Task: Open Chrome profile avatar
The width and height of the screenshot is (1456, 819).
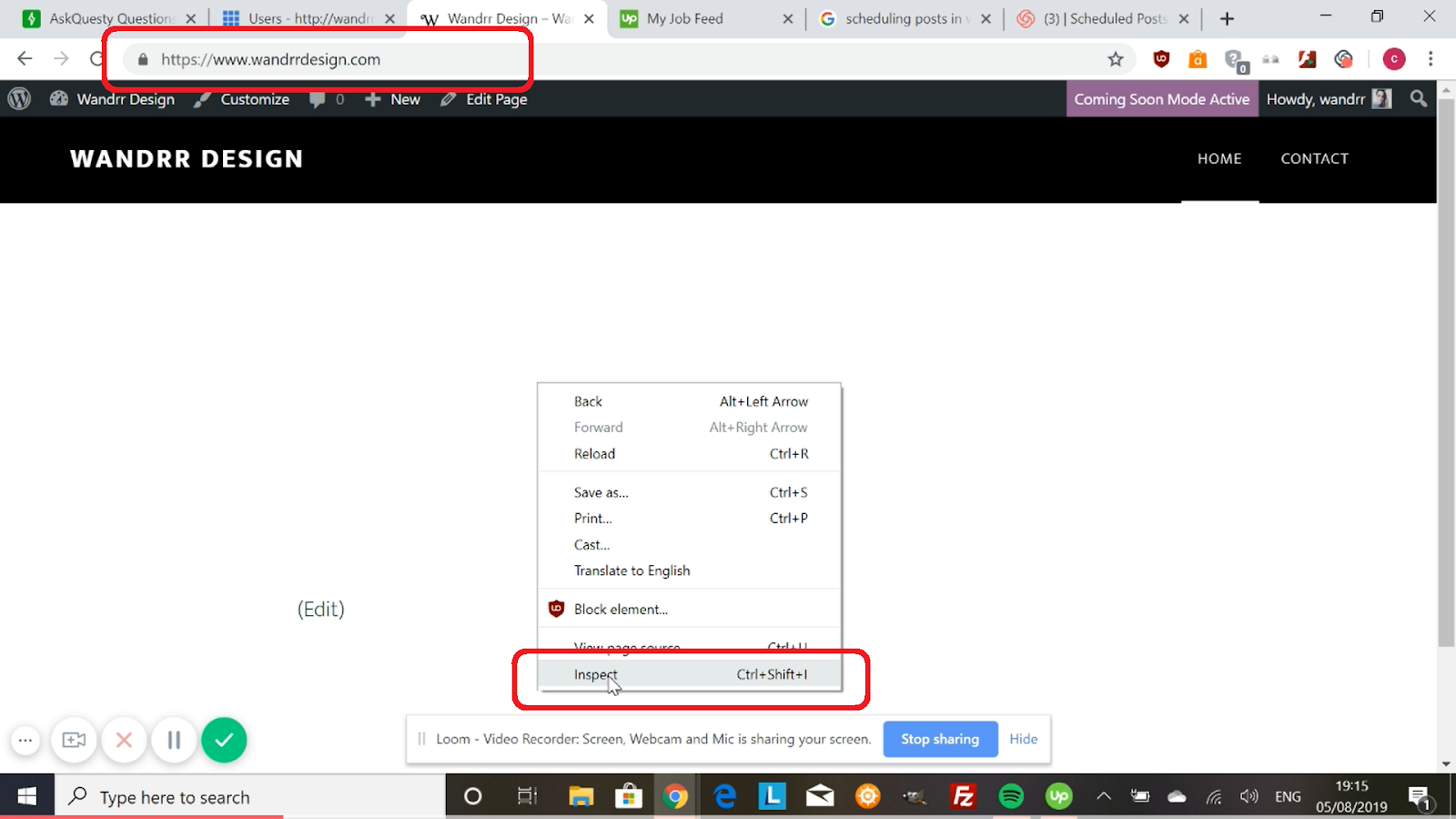Action: (x=1394, y=59)
